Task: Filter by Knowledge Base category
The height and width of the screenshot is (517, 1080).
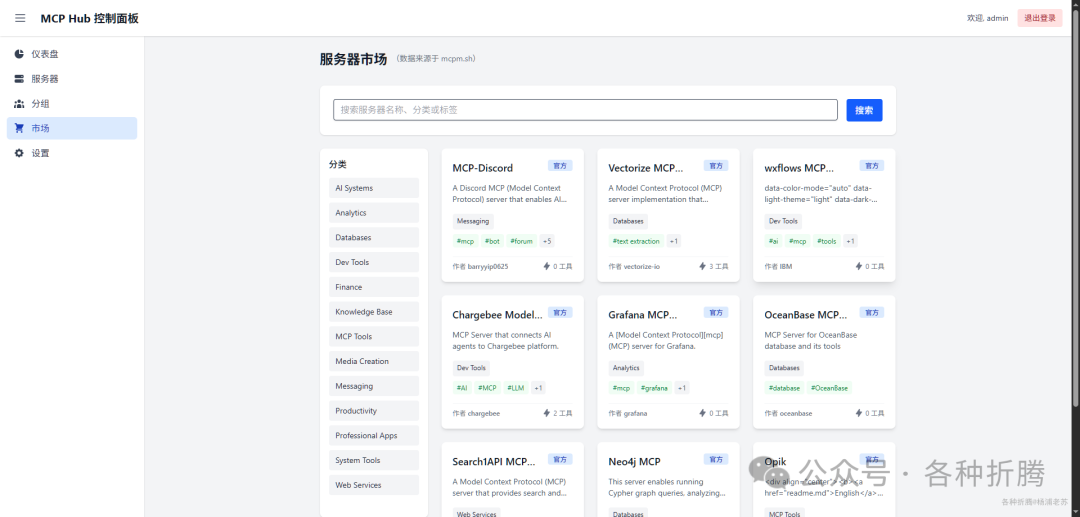Action: click(374, 312)
